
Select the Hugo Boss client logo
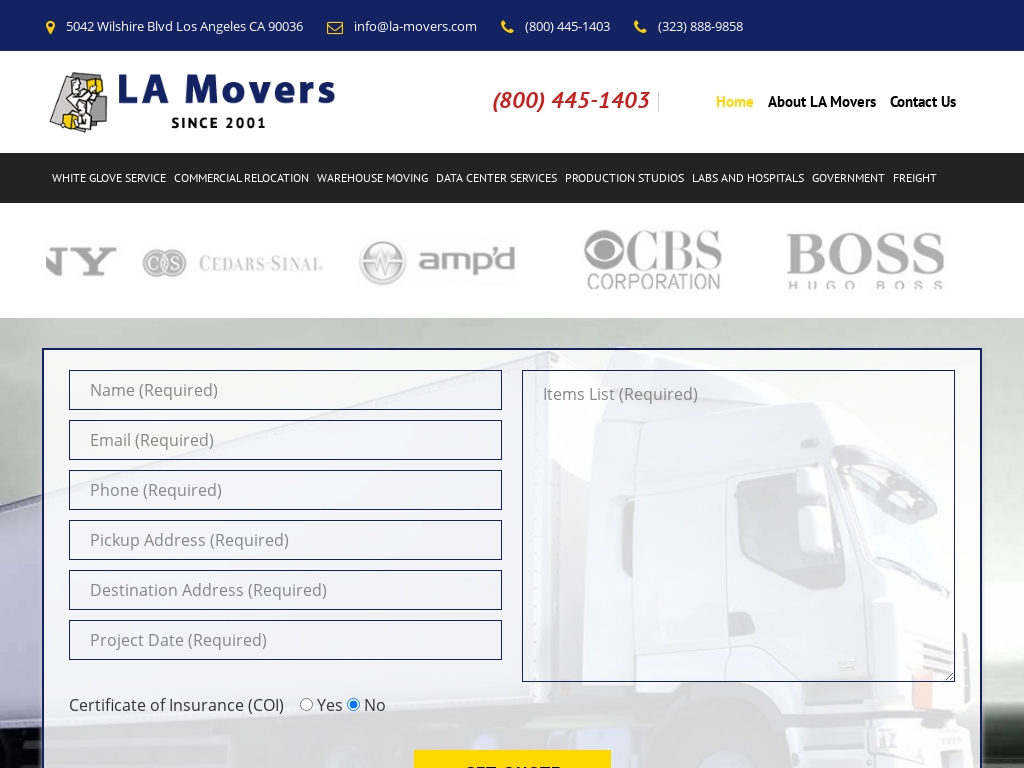tap(864, 260)
